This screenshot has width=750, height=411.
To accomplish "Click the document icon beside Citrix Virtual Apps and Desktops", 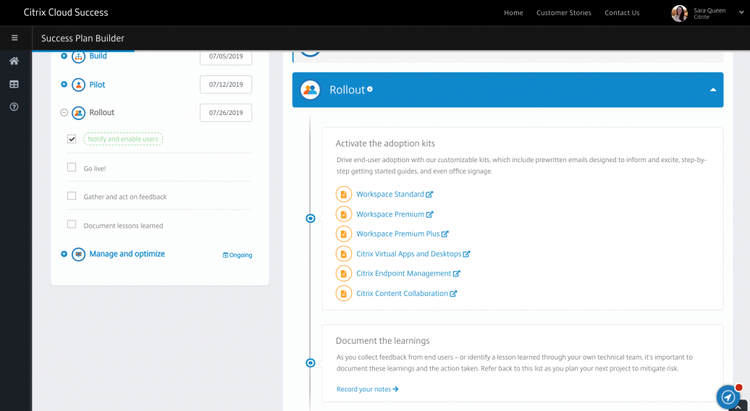I will click(x=343, y=254).
